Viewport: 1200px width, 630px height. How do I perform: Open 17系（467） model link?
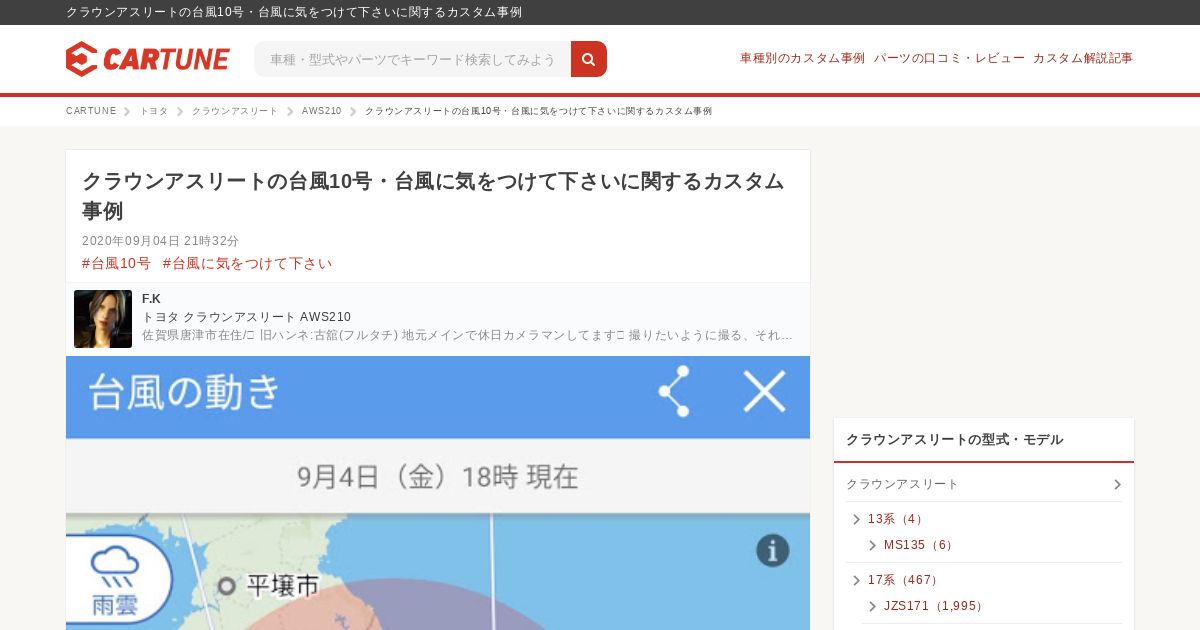tap(905, 580)
